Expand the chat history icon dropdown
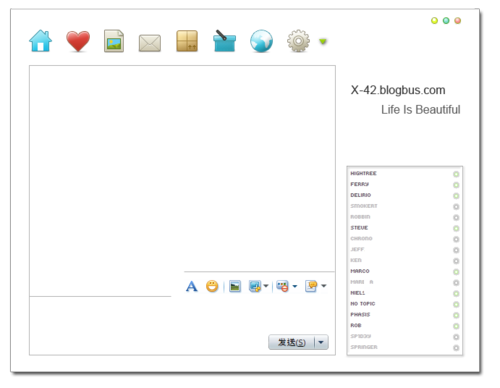The image size is (500, 388). tap(324, 286)
